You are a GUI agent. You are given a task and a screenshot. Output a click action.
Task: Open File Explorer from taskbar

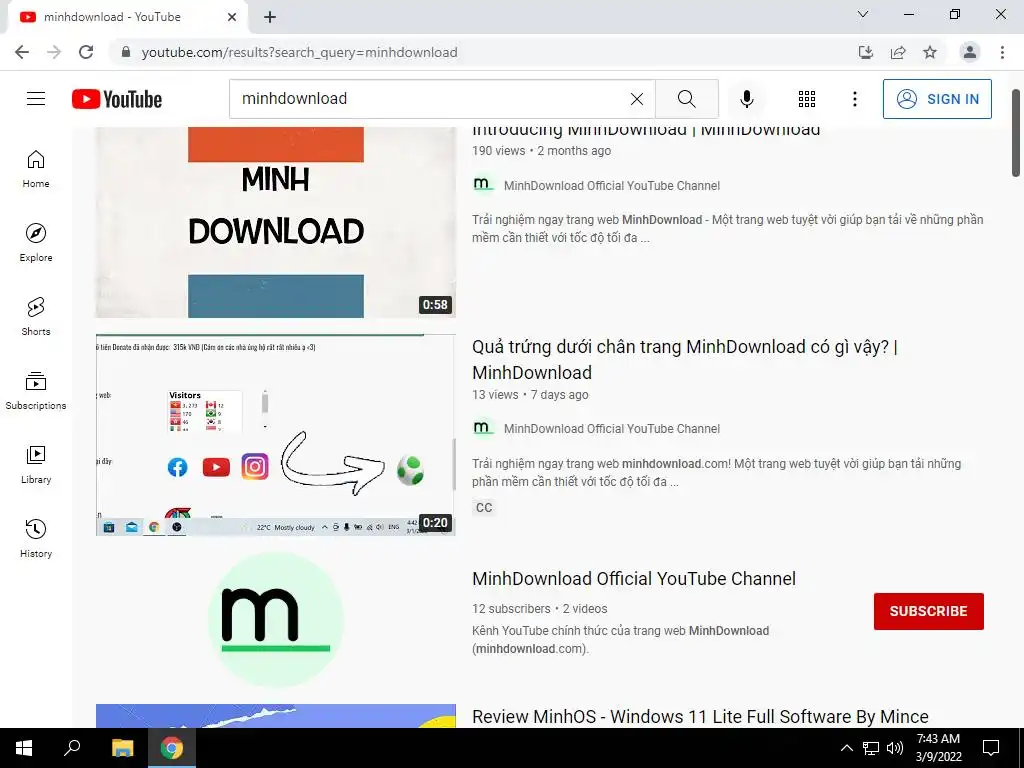(122, 748)
